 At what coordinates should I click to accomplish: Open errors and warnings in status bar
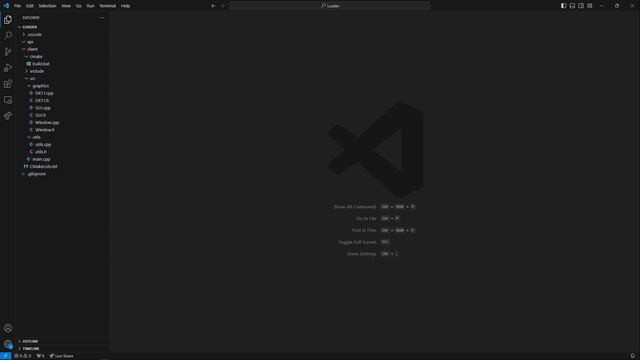[22, 356]
